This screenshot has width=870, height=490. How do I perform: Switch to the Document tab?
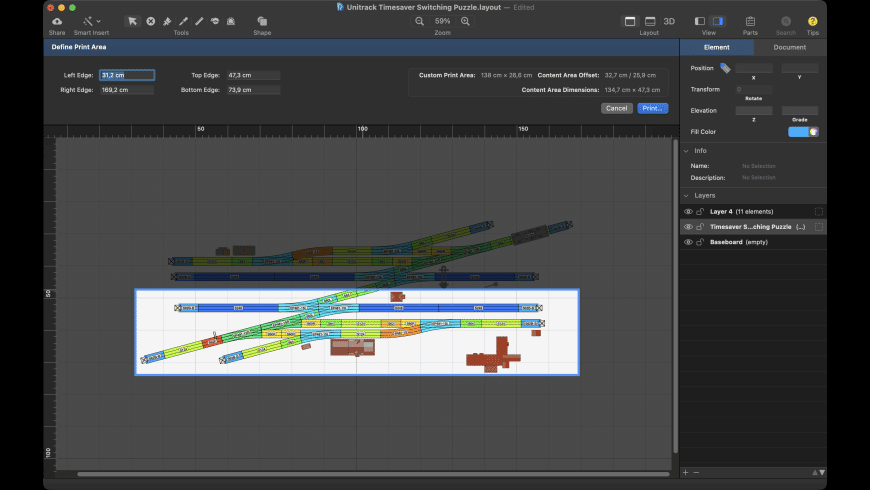tap(790, 47)
